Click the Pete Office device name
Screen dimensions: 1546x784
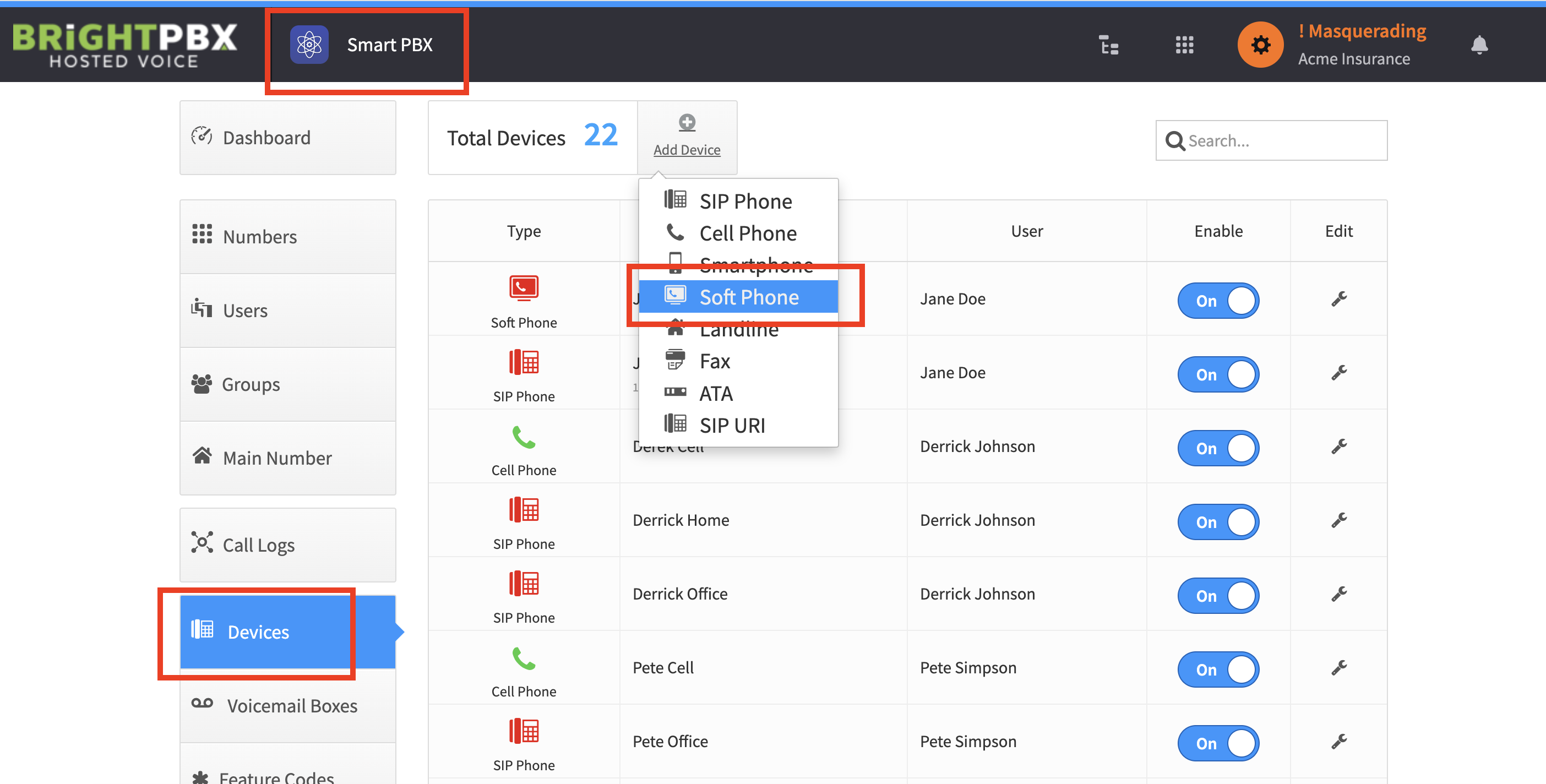click(x=670, y=742)
